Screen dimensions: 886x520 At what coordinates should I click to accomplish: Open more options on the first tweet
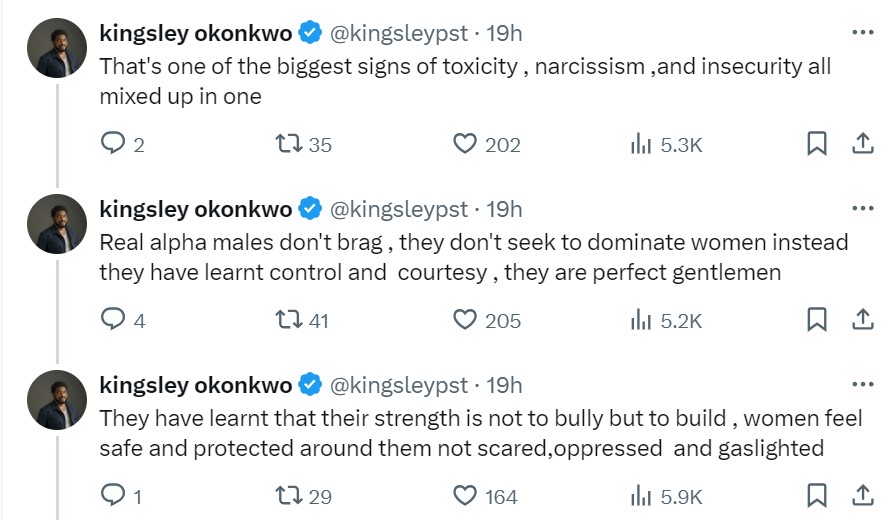point(862,32)
